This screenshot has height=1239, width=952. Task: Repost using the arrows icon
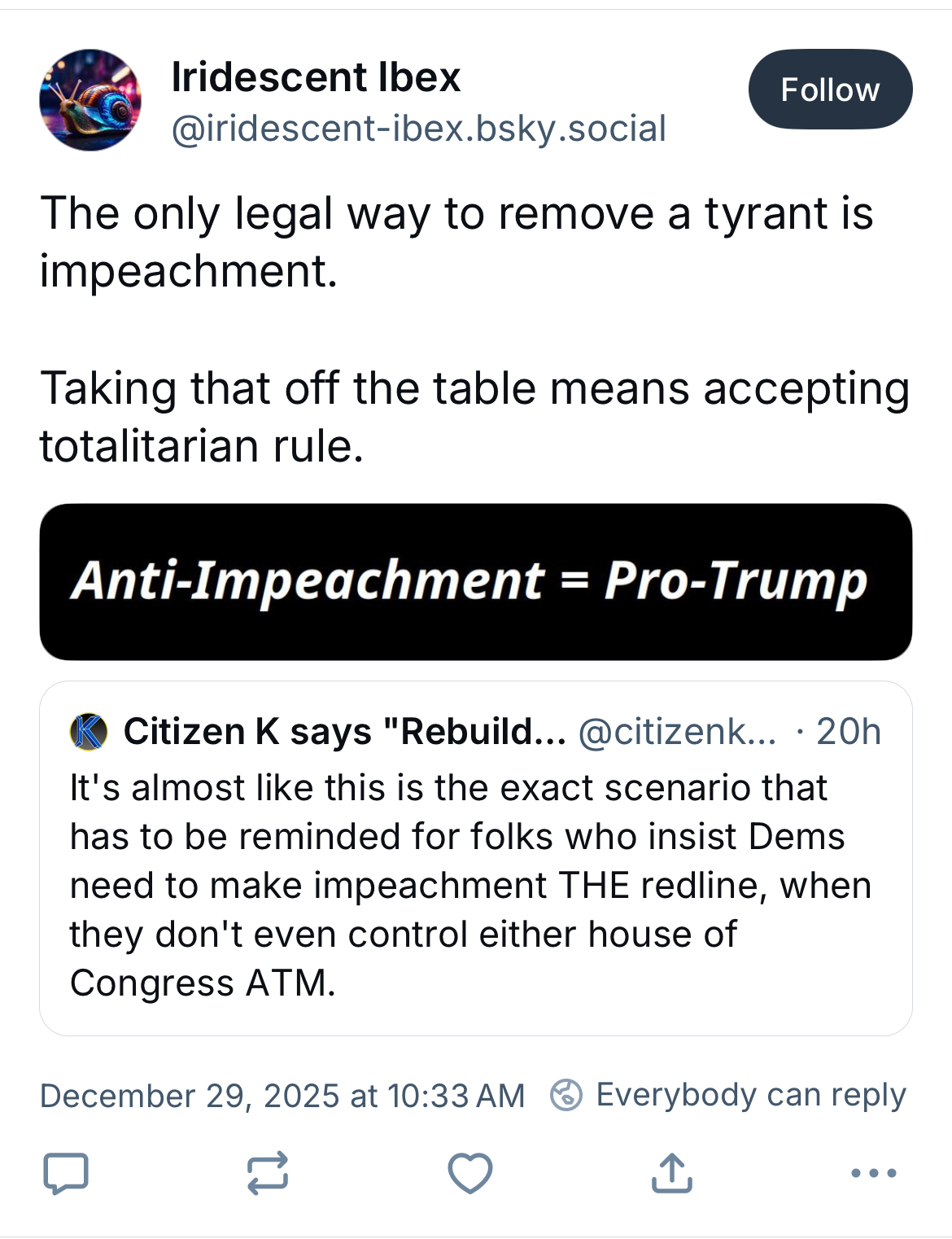[x=268, y=1173]
